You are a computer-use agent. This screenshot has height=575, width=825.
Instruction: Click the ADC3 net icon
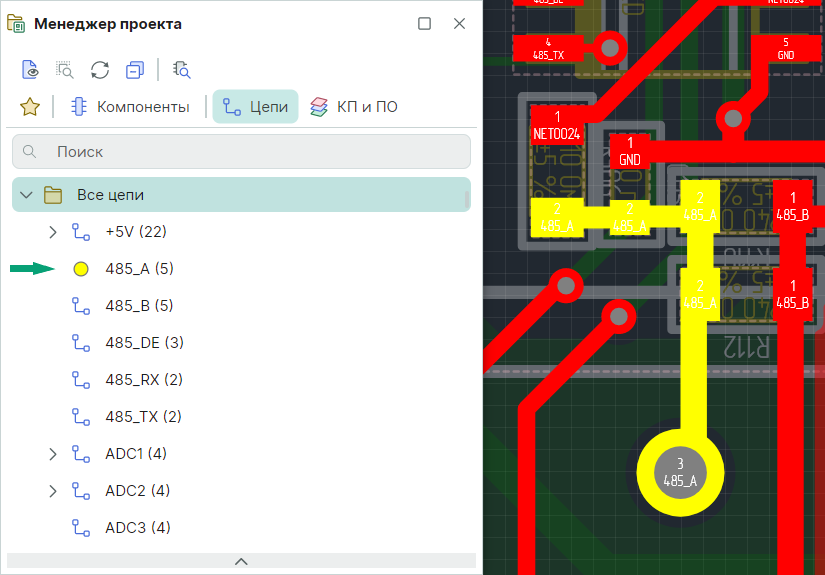pos(81,528)
